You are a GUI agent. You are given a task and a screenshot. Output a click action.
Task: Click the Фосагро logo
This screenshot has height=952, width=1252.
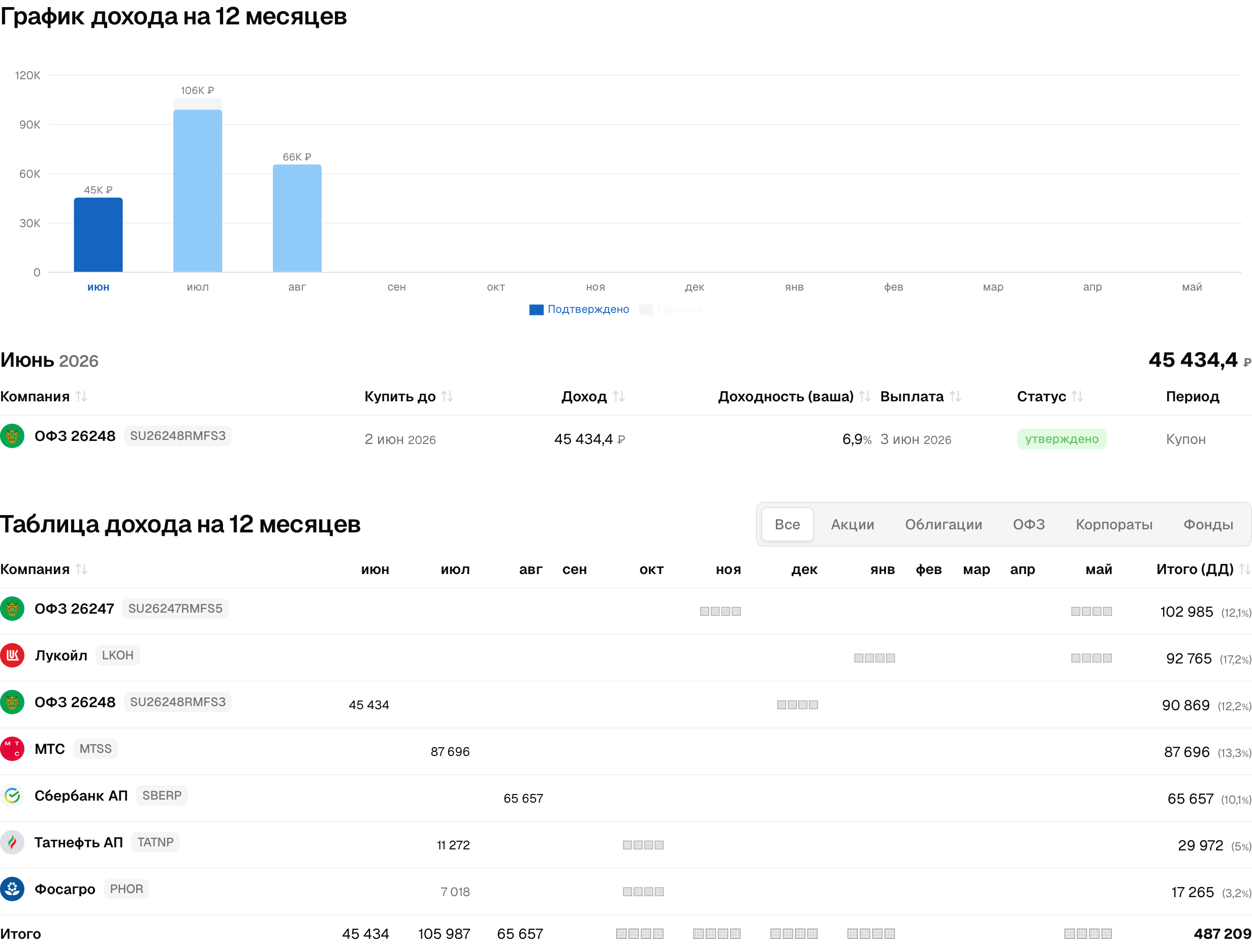[13, 890]
